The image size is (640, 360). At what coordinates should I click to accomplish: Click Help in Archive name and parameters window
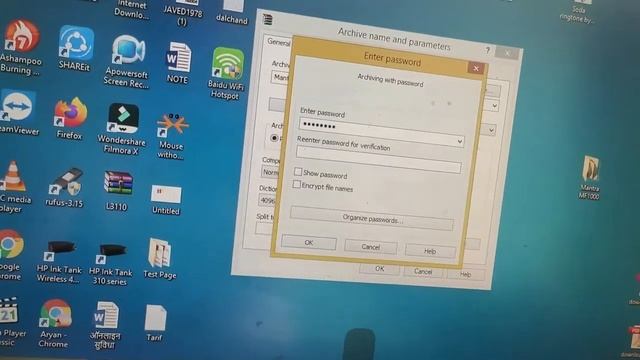pyautogui.click(x=466, y=274)
